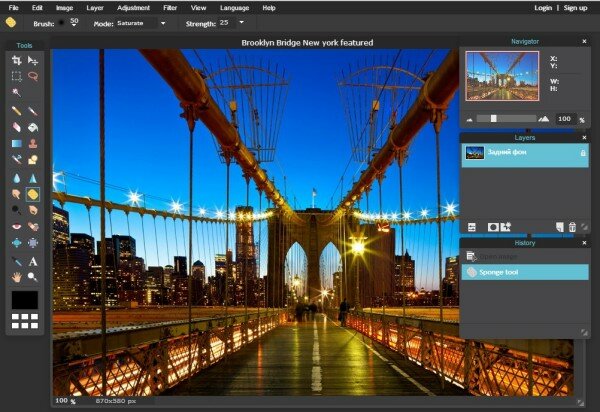
Task: Activate the Lasso tool
Action: pos(33,76)
